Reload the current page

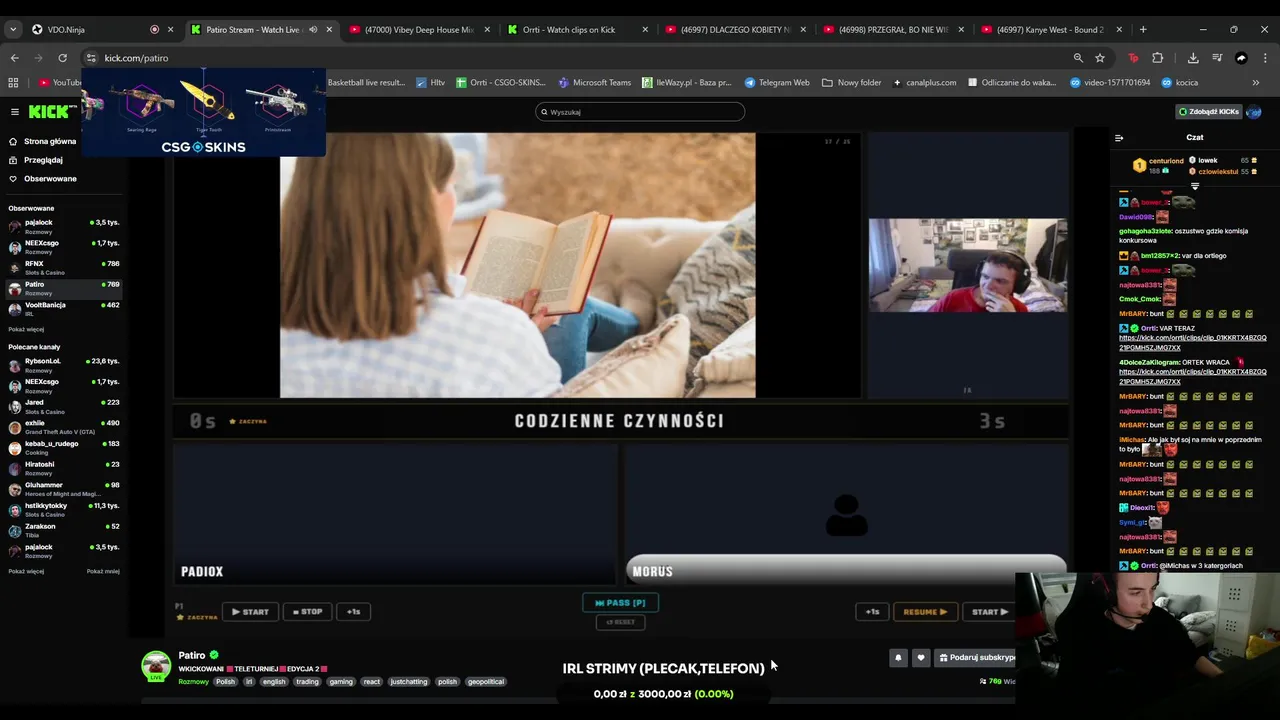(62, 58)
